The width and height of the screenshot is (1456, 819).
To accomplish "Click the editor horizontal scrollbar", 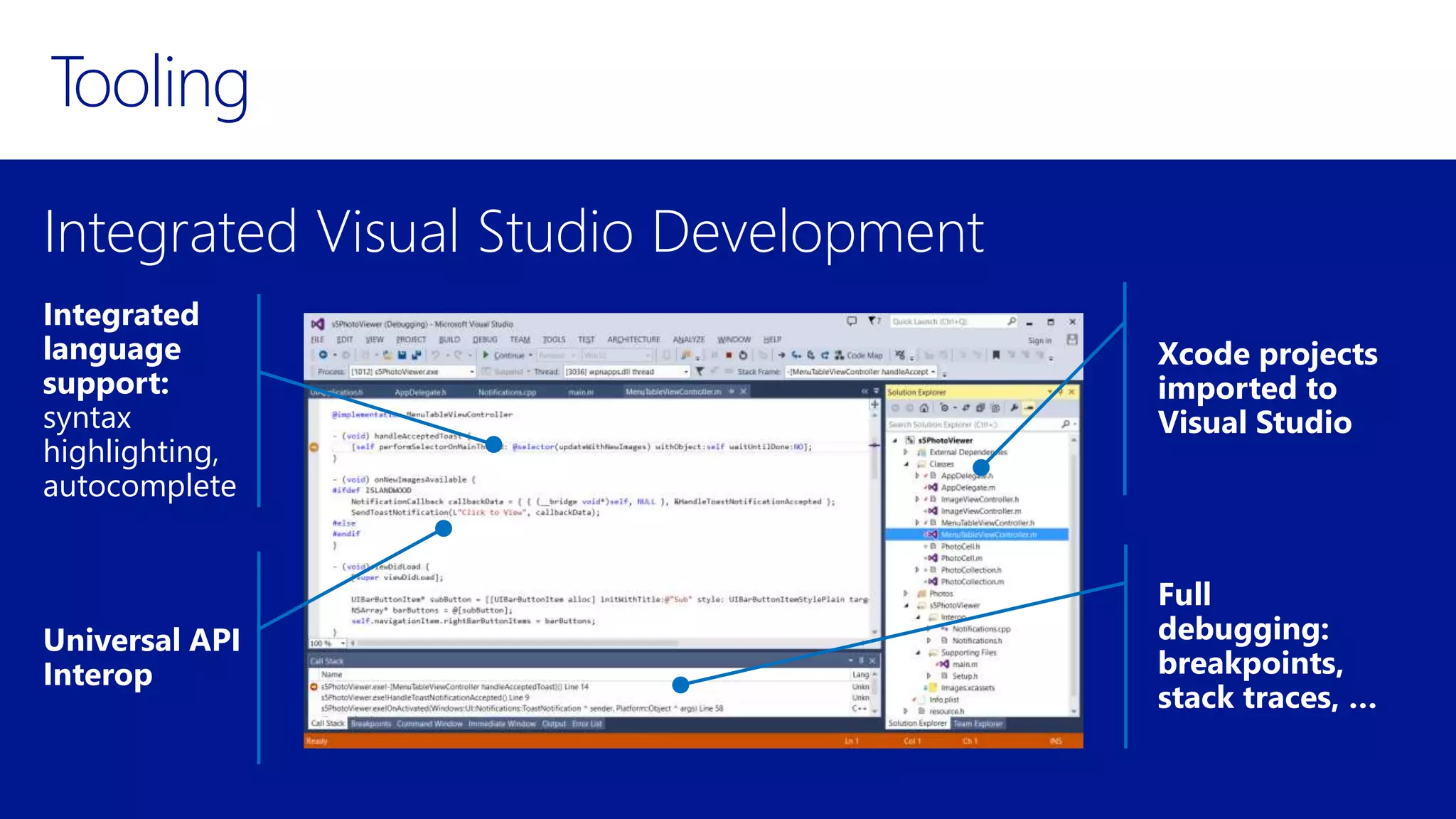I will [611, 643].
